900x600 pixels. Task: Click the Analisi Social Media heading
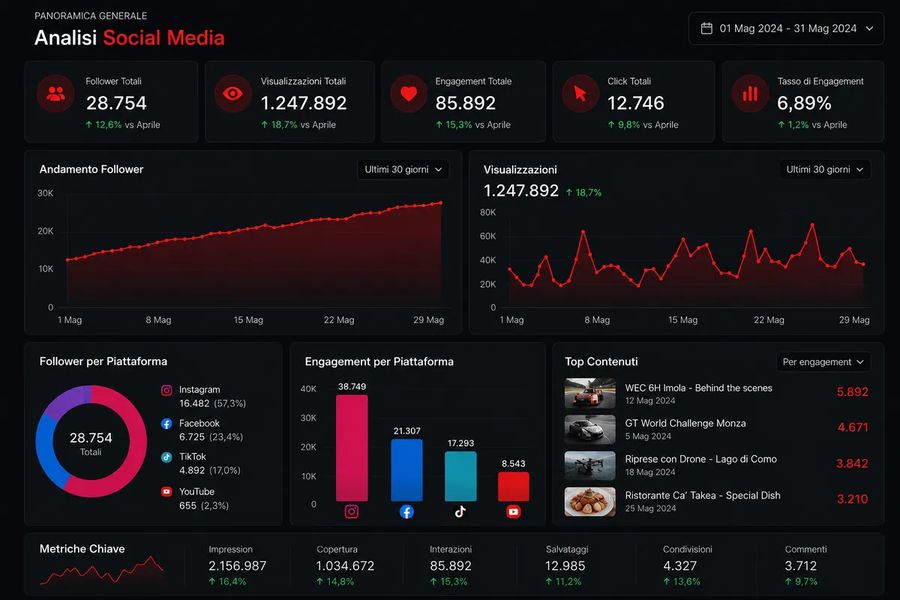tap(129, 38)
